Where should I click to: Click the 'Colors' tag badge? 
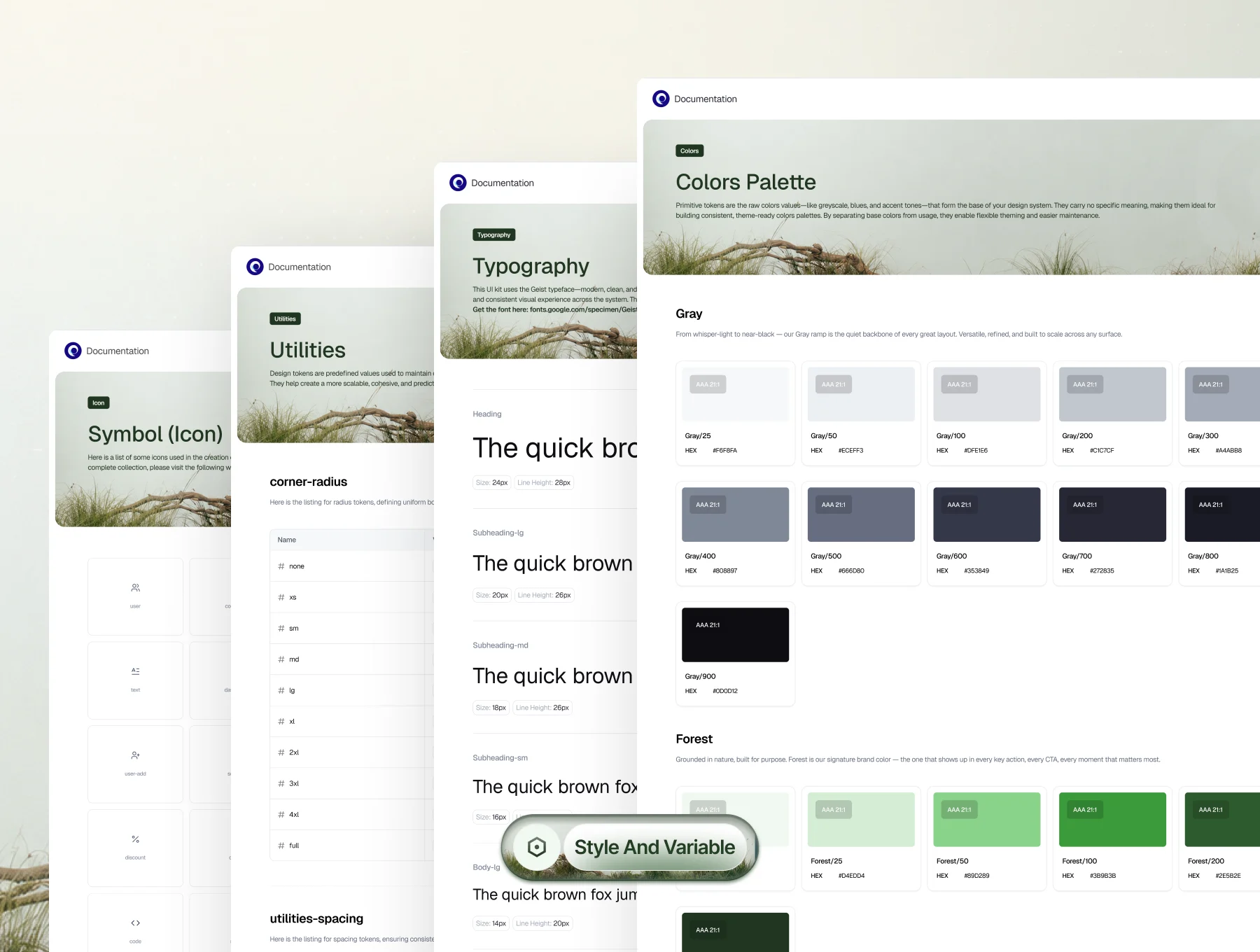point(689,150)
